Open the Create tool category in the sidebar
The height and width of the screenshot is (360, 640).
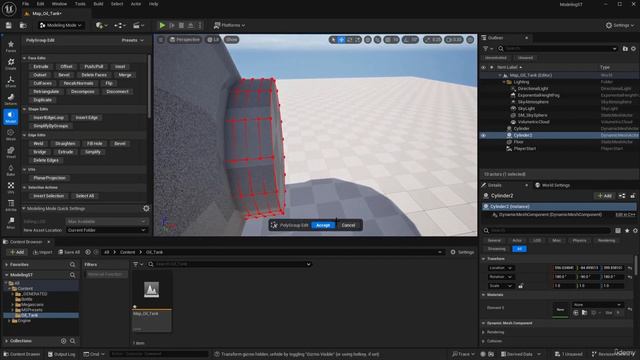(x=11, y=64)
